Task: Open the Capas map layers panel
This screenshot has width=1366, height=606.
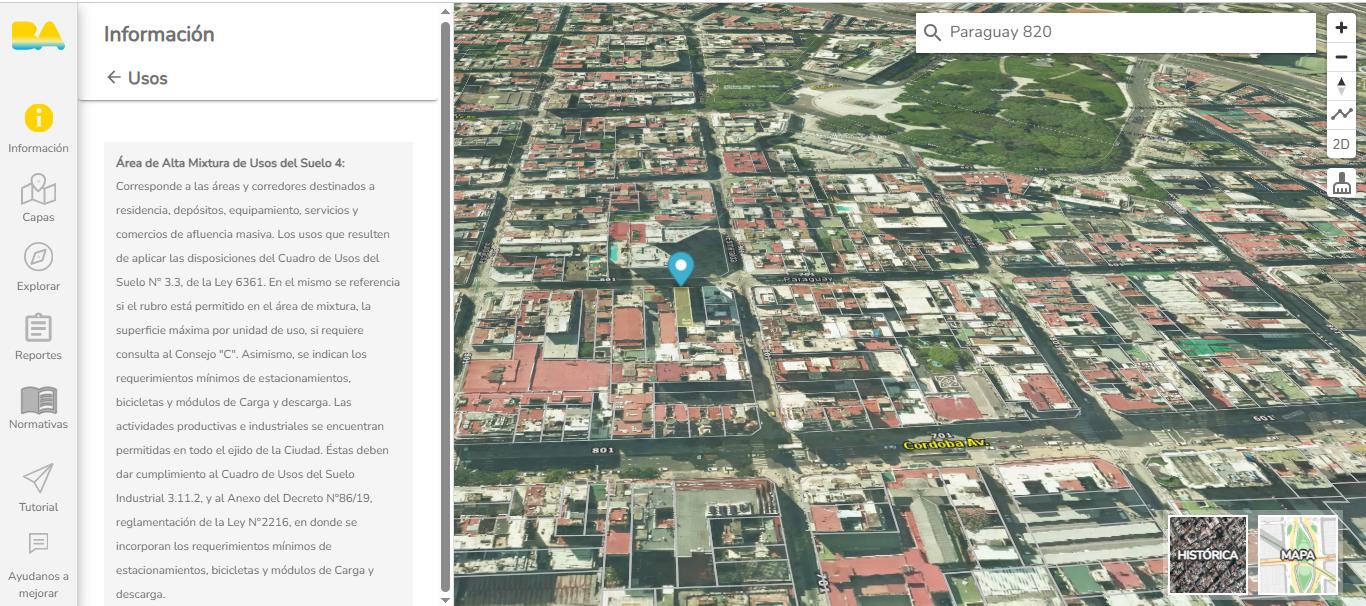Action: click(38, 198)
